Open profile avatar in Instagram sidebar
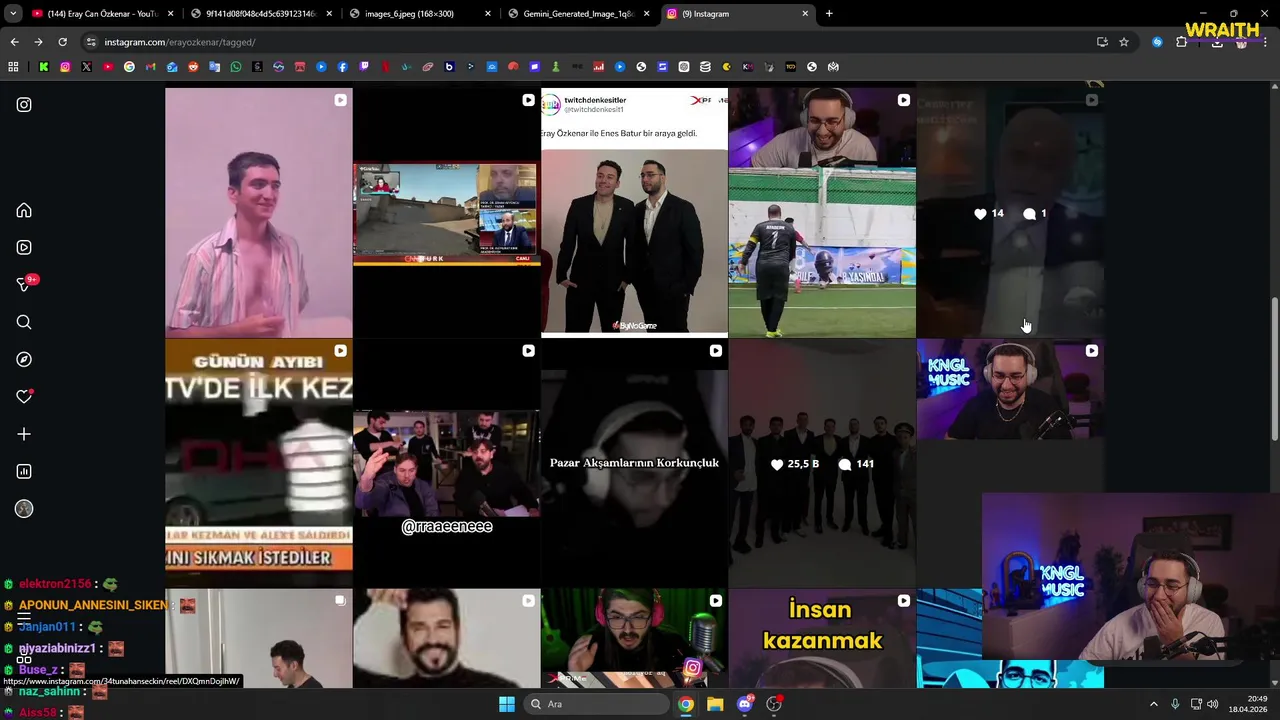The image size is (1280, 720). click(24, 509)
